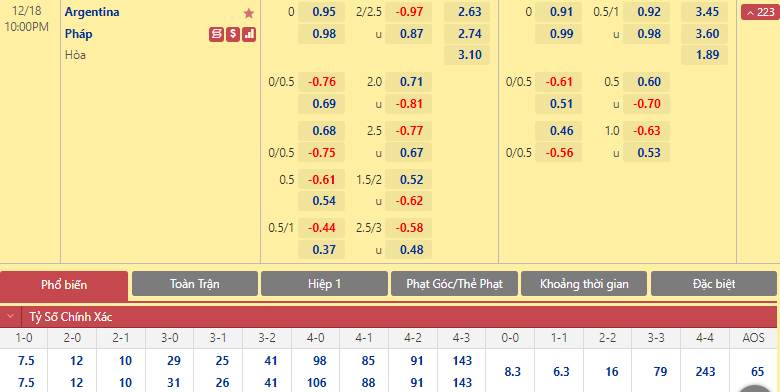Open the stacked lines icon beside Pháp
This screenshot has width=780, height=392.
coord(216,34)
